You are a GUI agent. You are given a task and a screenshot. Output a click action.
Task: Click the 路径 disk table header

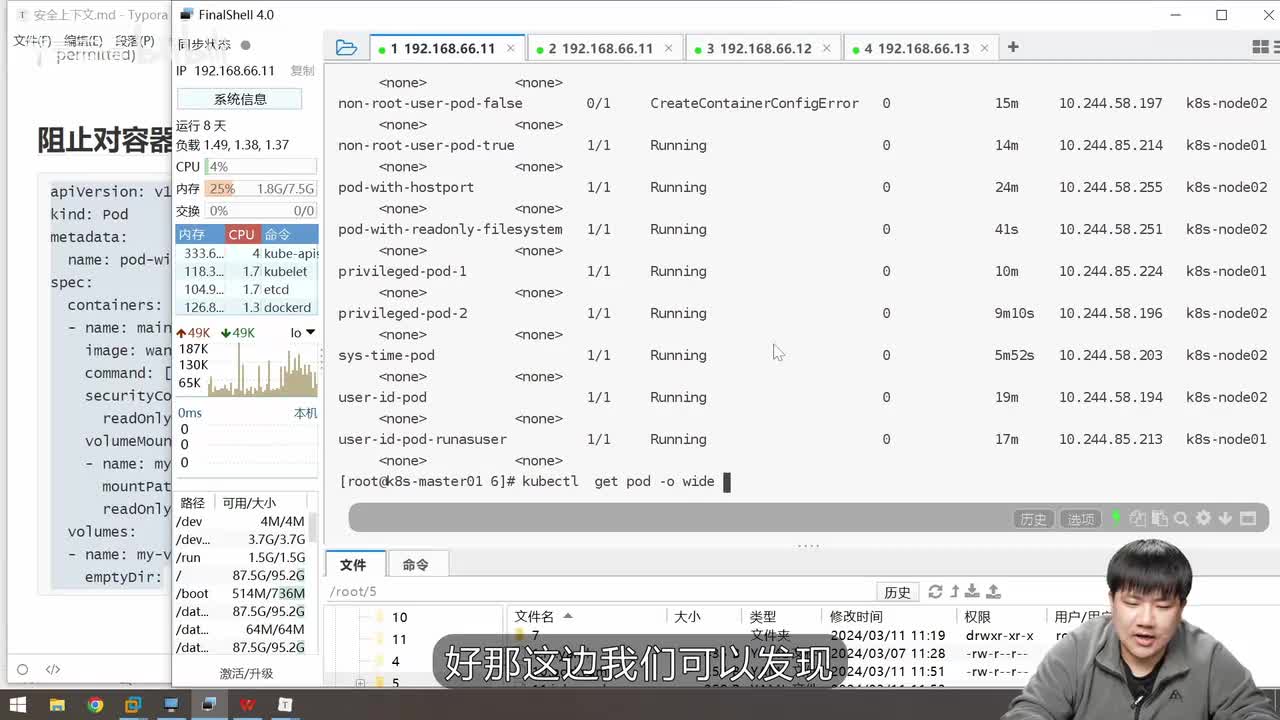coord(192,503)
